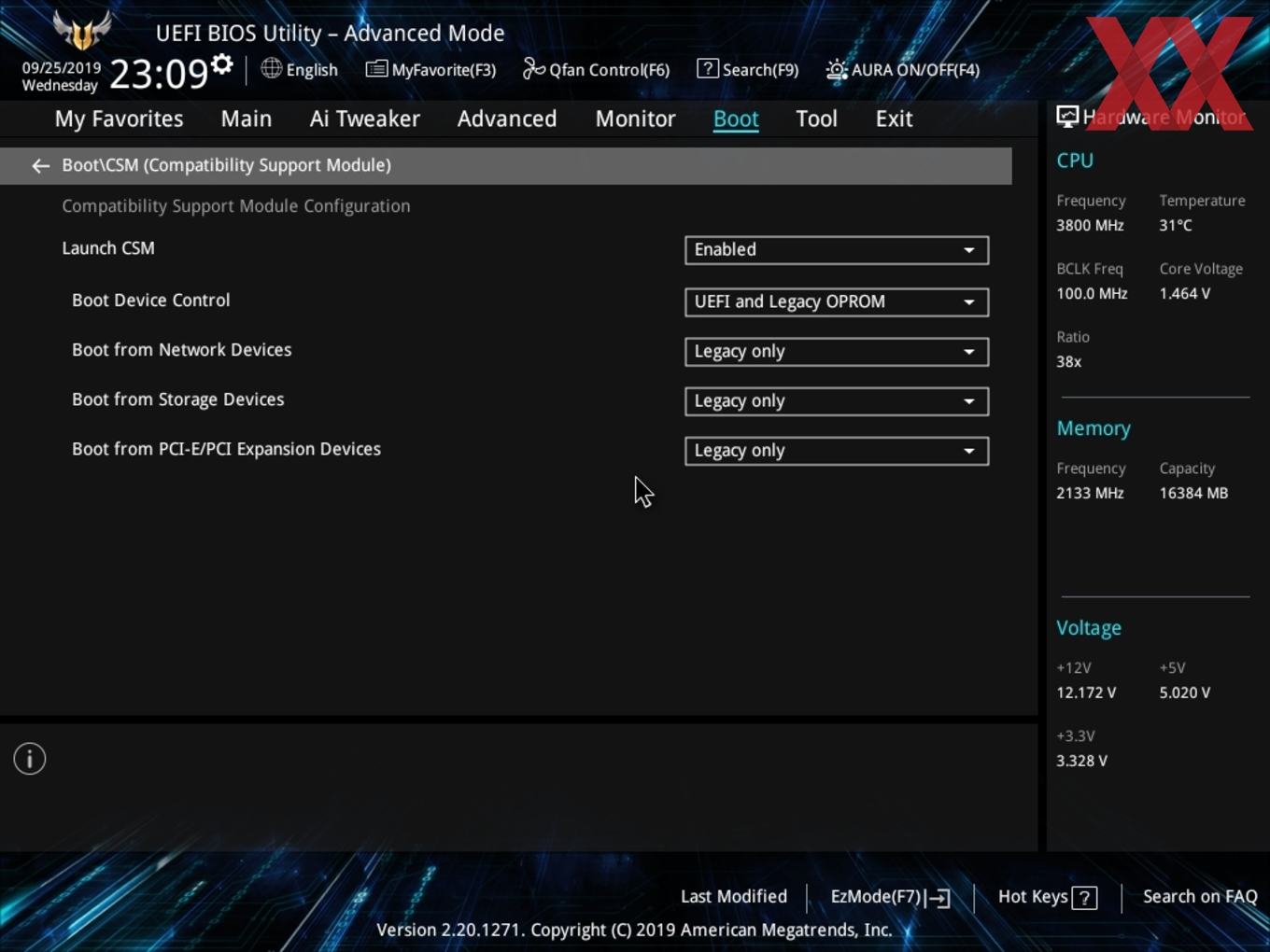Open the Ai Tweaker tab
Screen dimensions: 1270x952
pos(365,119)
